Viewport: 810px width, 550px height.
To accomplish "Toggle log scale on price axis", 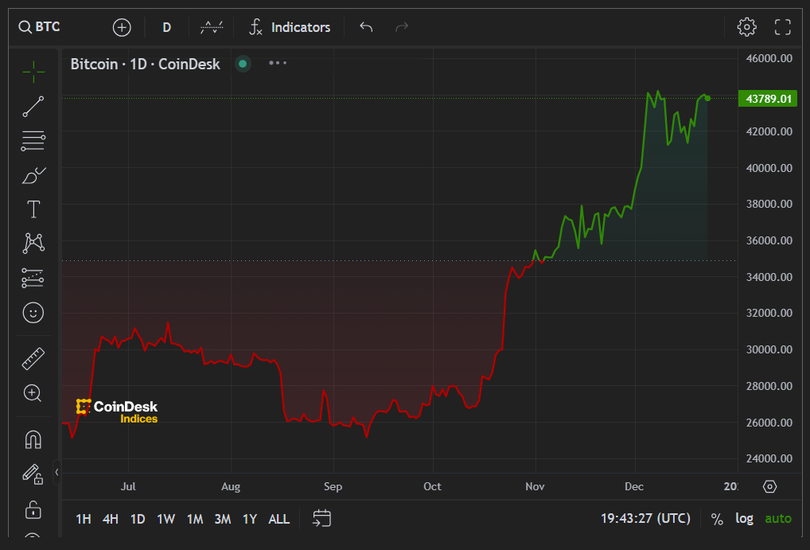I will (x=744, y=518).
